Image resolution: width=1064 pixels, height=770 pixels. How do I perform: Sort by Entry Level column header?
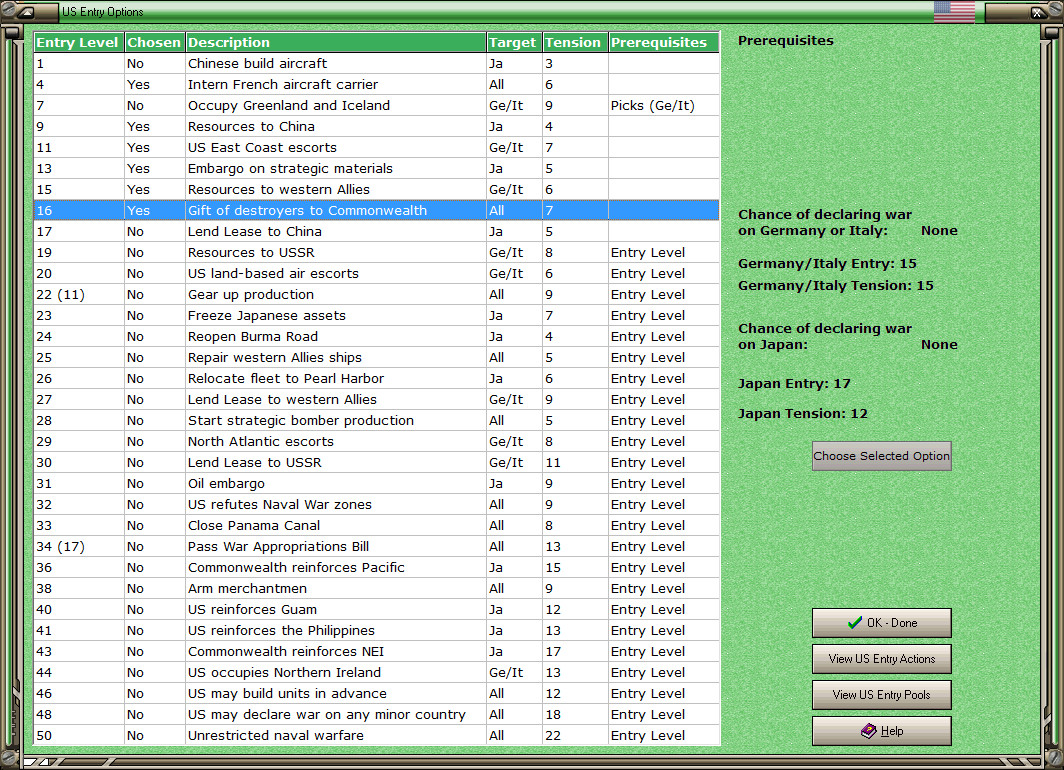[79, 42]
